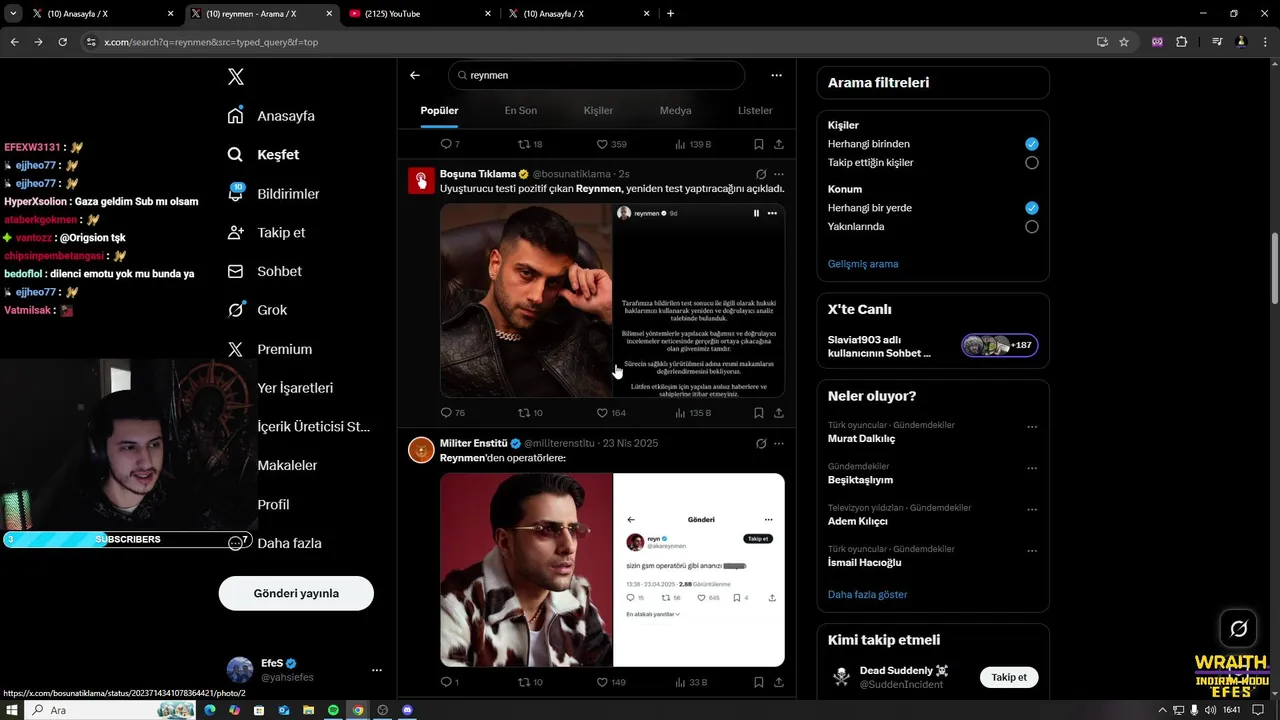Viewport: 1280px width, 720px height.
Task: Select Kişiler Herhangi birinden option
Action: pyautogui.click(x=1032, y=144)
